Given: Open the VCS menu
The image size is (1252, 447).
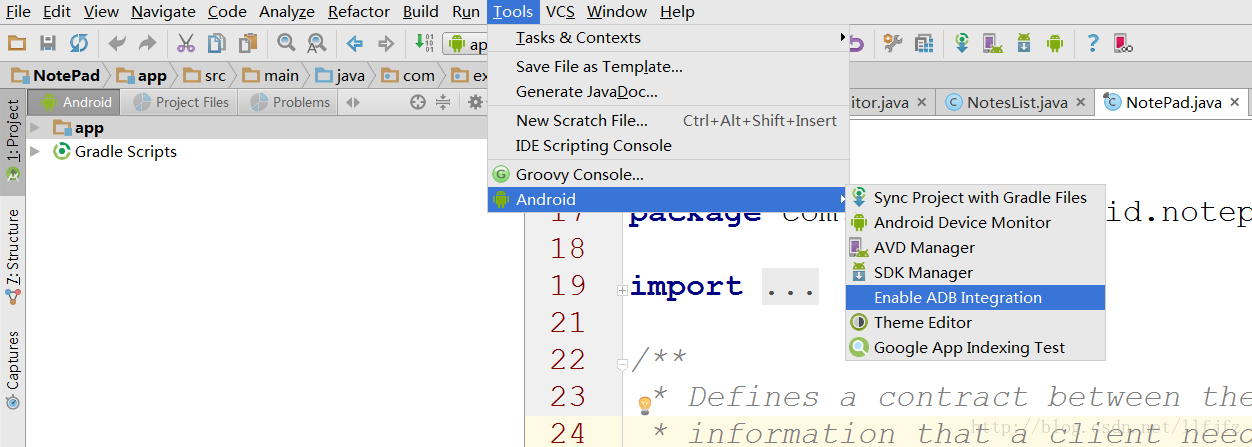Looking at the screenshot, I should tap(560, 12).
